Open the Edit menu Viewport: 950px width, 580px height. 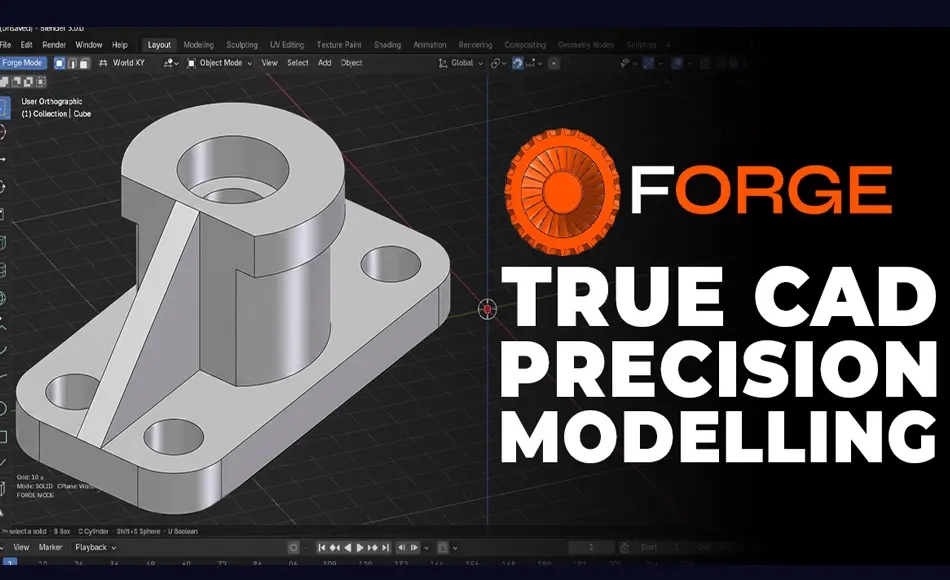click(27, 45)
